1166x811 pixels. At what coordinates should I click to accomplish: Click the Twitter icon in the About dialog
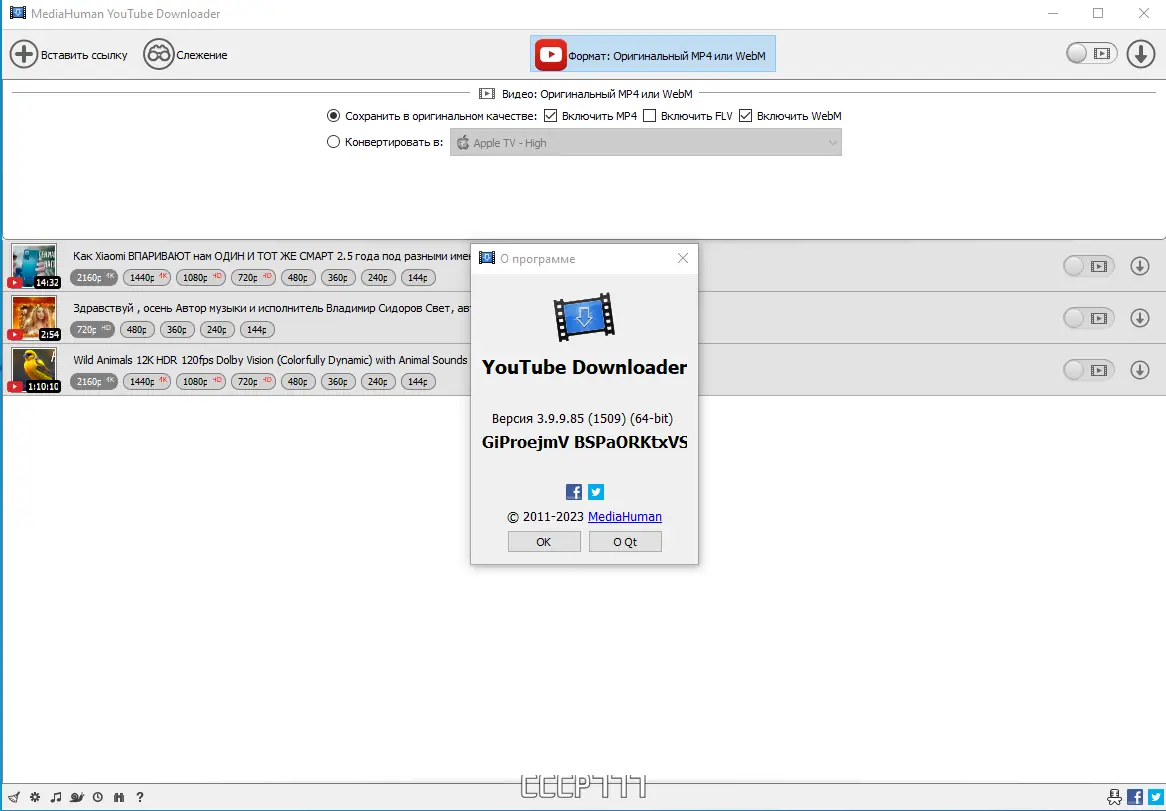(x=595, y=491)
